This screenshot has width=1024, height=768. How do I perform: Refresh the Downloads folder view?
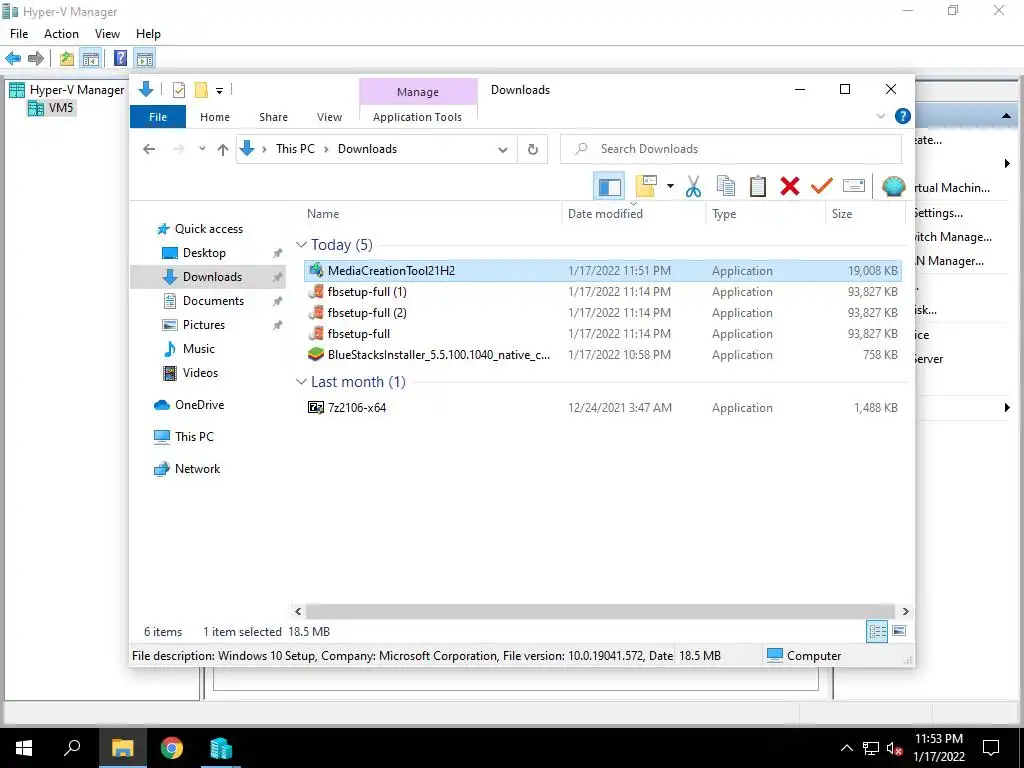point(532,150)
